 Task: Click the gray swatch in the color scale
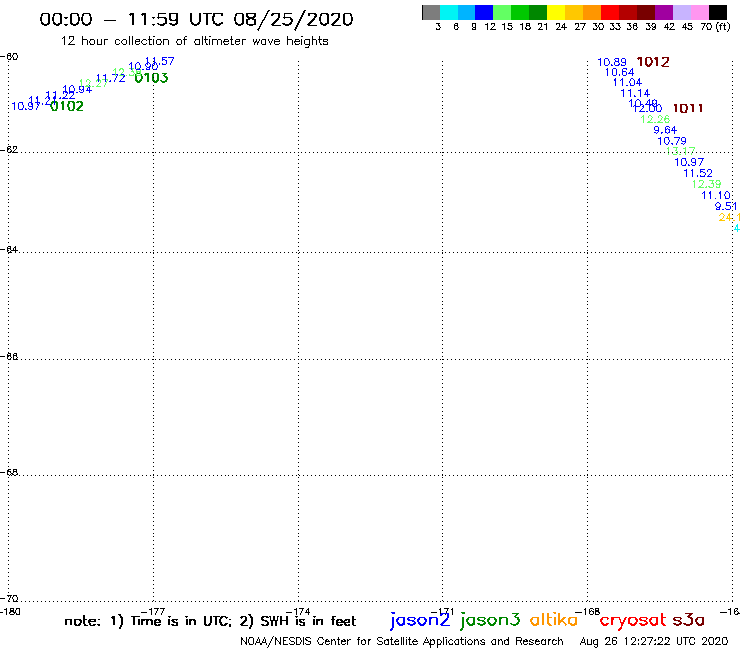431,12
